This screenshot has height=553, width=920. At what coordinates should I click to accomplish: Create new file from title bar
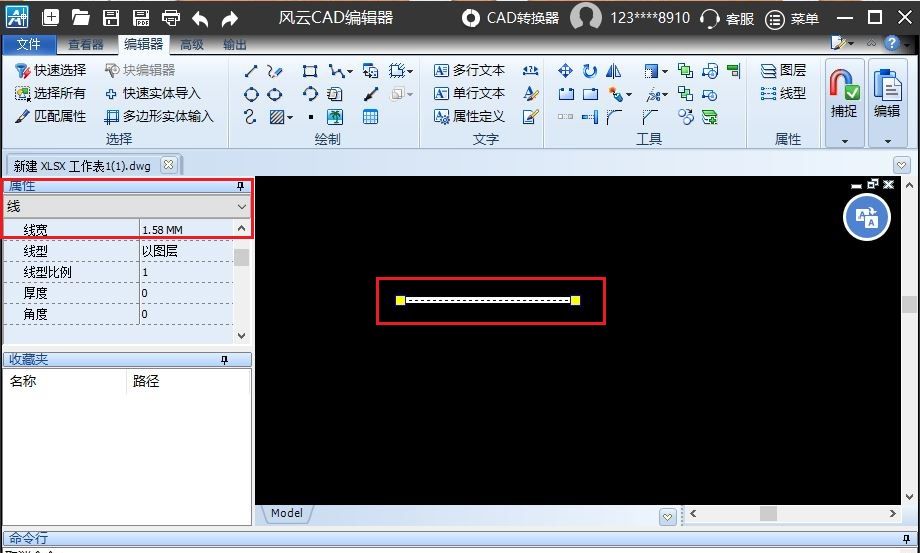[50, 18]
